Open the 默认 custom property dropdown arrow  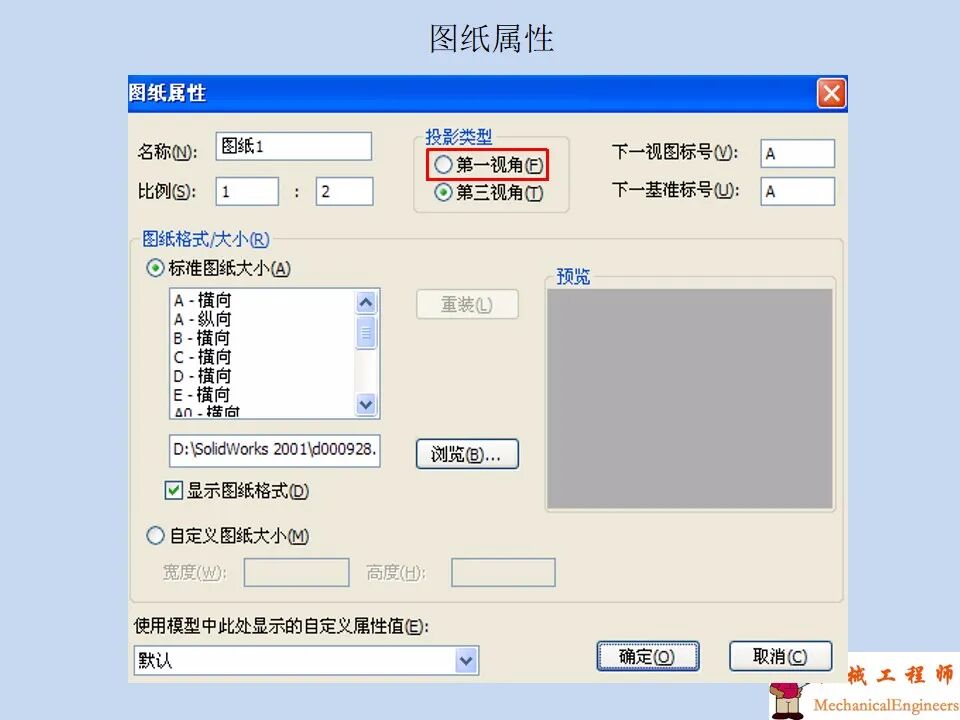coord(466,660)
